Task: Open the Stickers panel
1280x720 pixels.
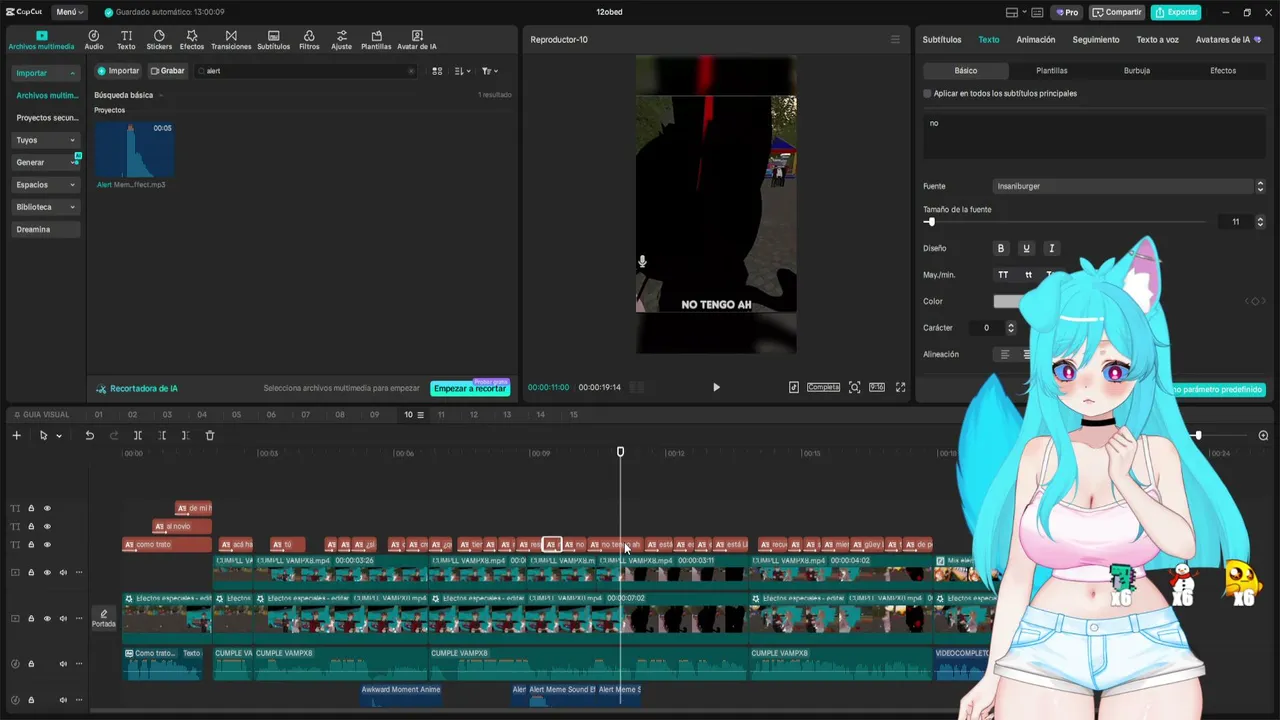Action: click(x=159, y=40)
